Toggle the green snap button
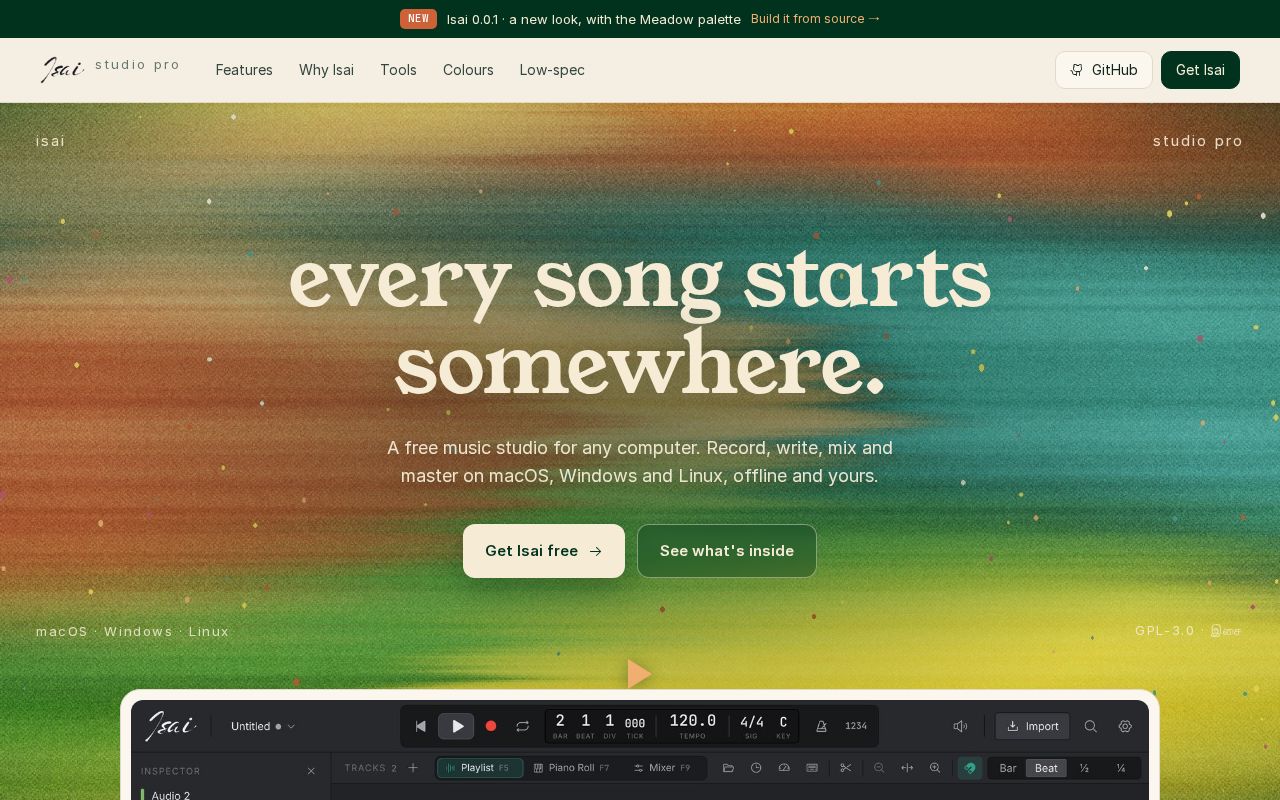Image resolution: width=1280 pixels, height=800 pixels. (969, 768)
